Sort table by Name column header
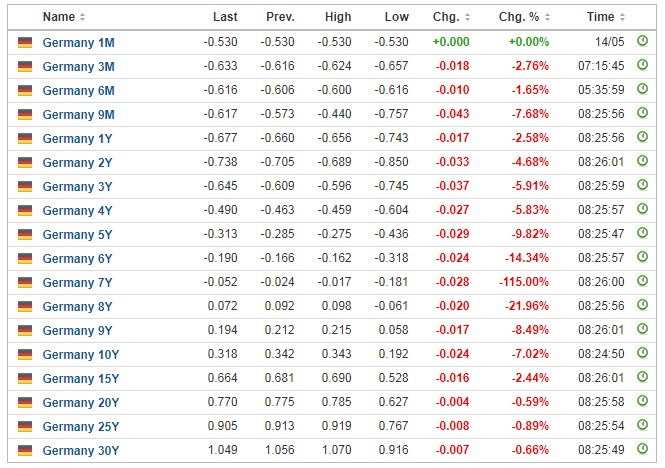665x468 pixels. point(64,17)
